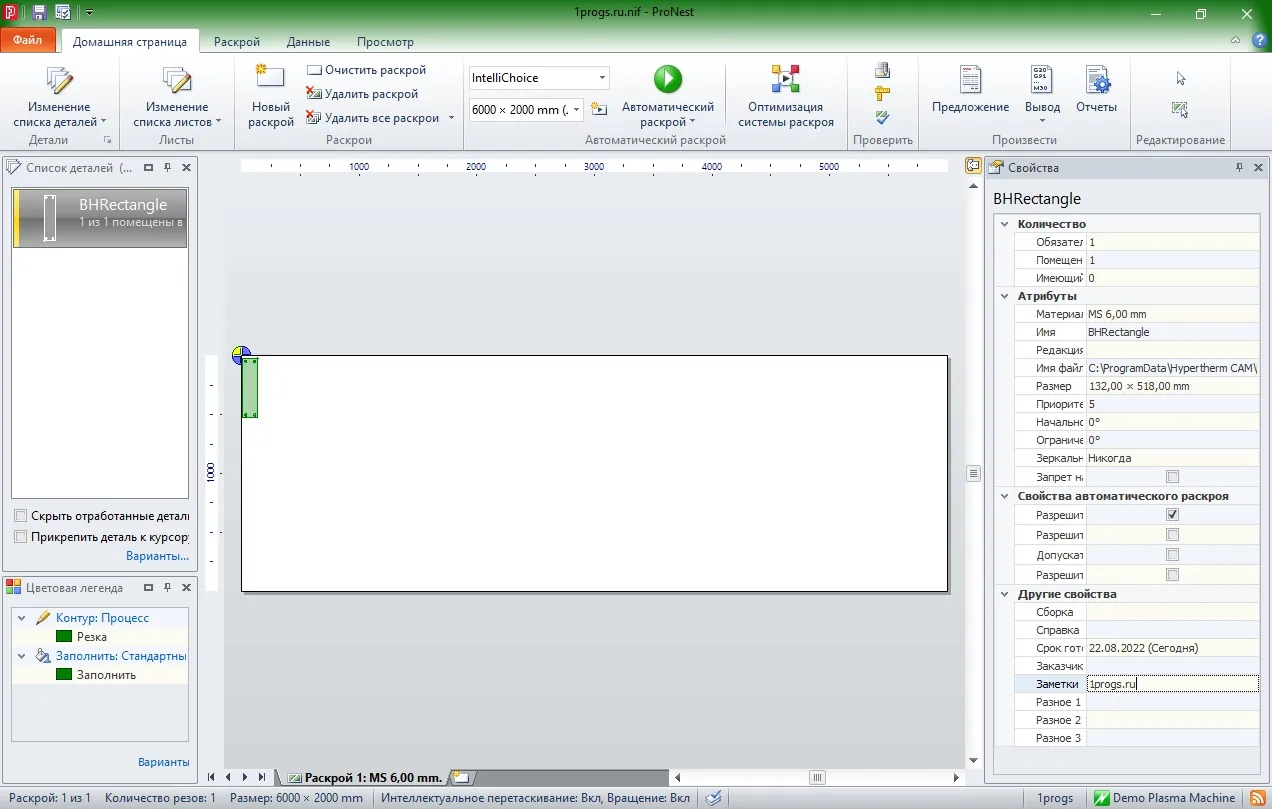The width and height of the screenshot is (1272, 809).
Task: Click the Заметки field containing 1progs.ru
Action: [1172, 684]
